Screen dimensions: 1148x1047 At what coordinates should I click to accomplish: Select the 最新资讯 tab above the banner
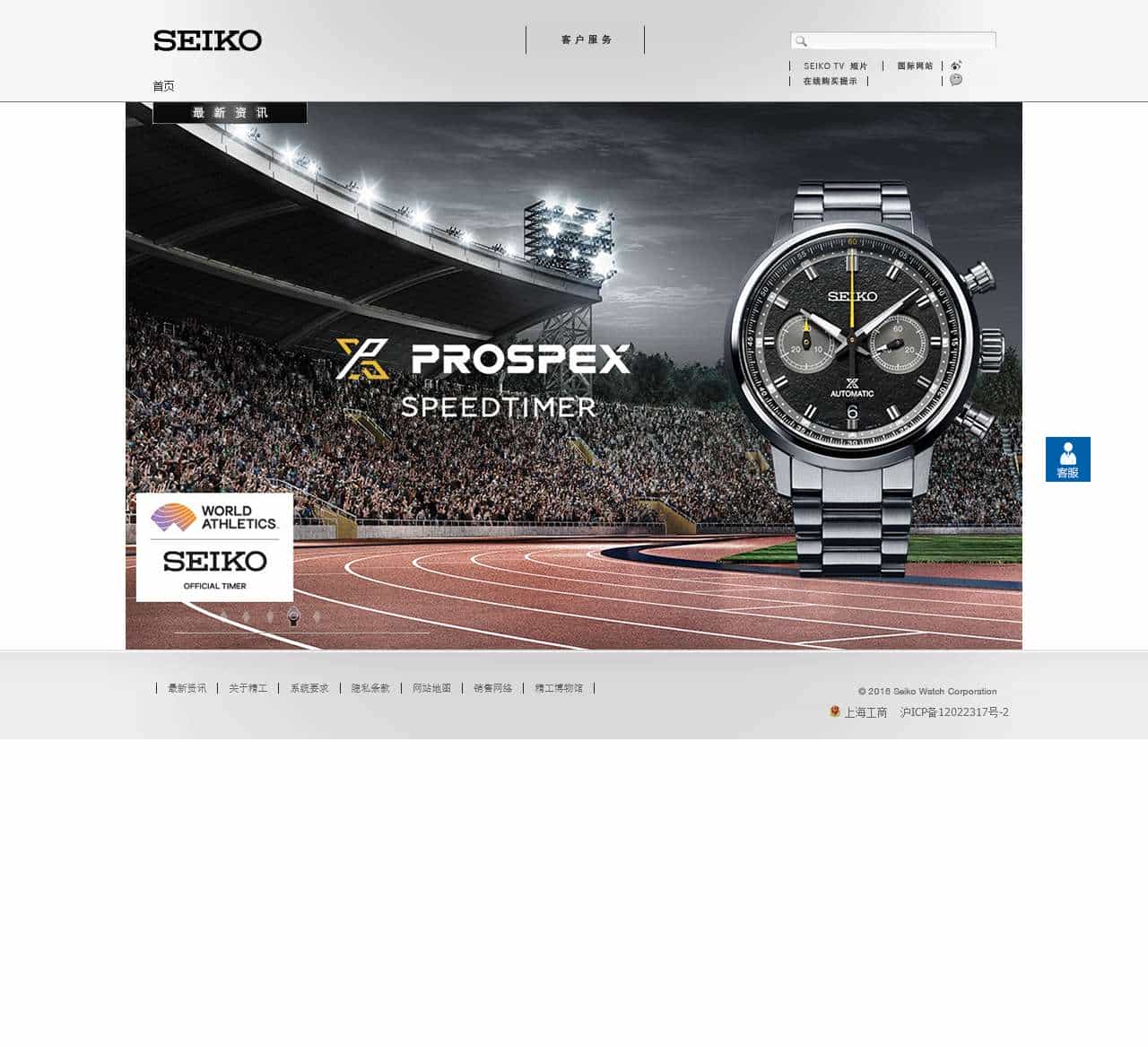230,113
